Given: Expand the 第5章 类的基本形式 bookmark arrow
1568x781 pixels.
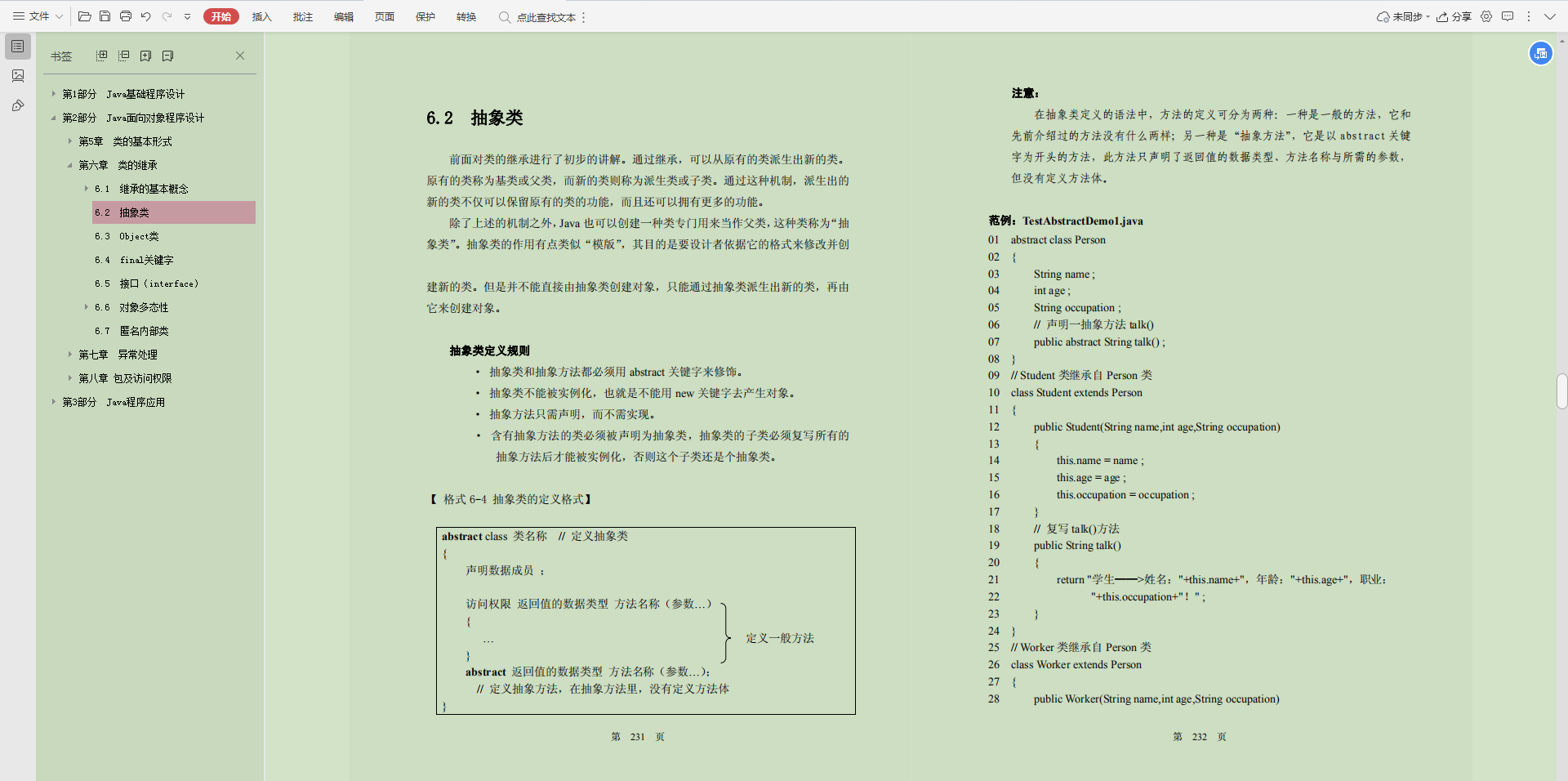Looking at the screenshot, I should pos(70,141).
